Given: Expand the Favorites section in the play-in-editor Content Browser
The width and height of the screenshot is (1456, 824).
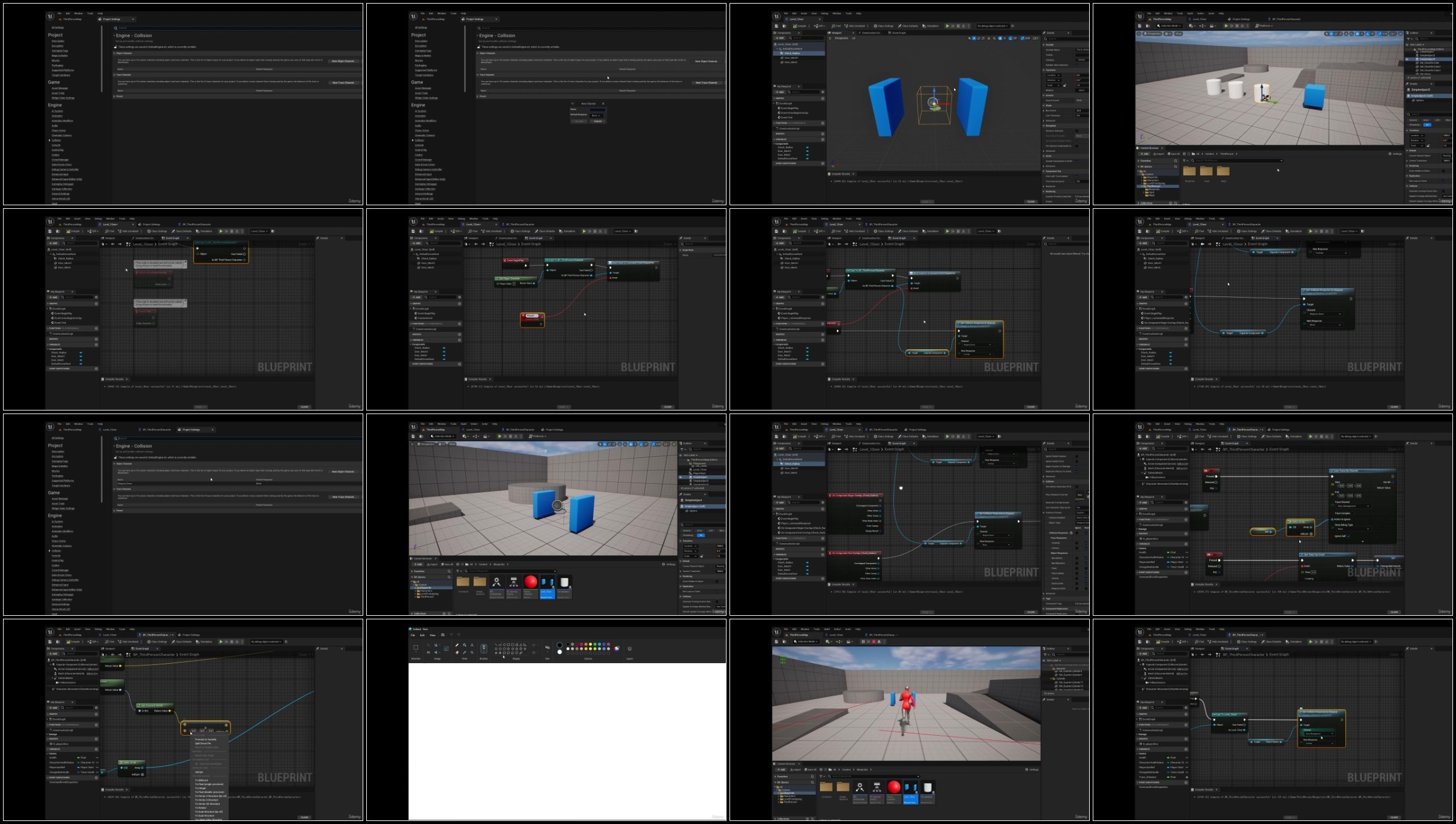Looking at the screenshot, I should (x=775, y=777).
